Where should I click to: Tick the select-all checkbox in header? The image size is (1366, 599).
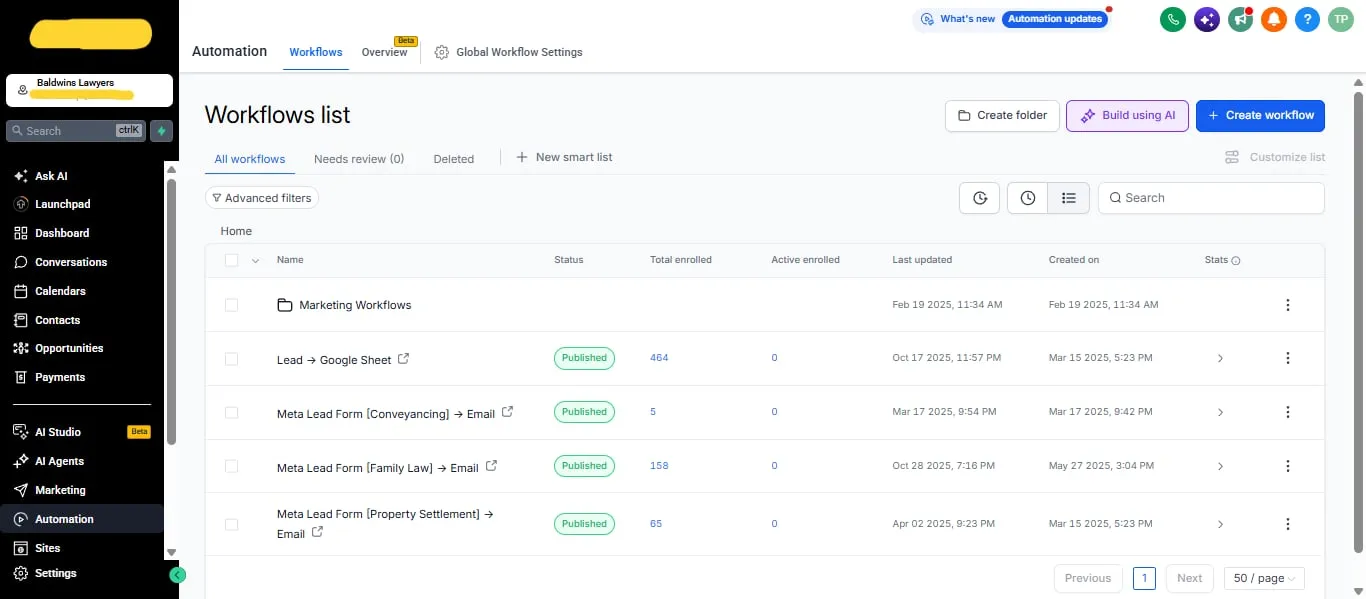(232, 260)
